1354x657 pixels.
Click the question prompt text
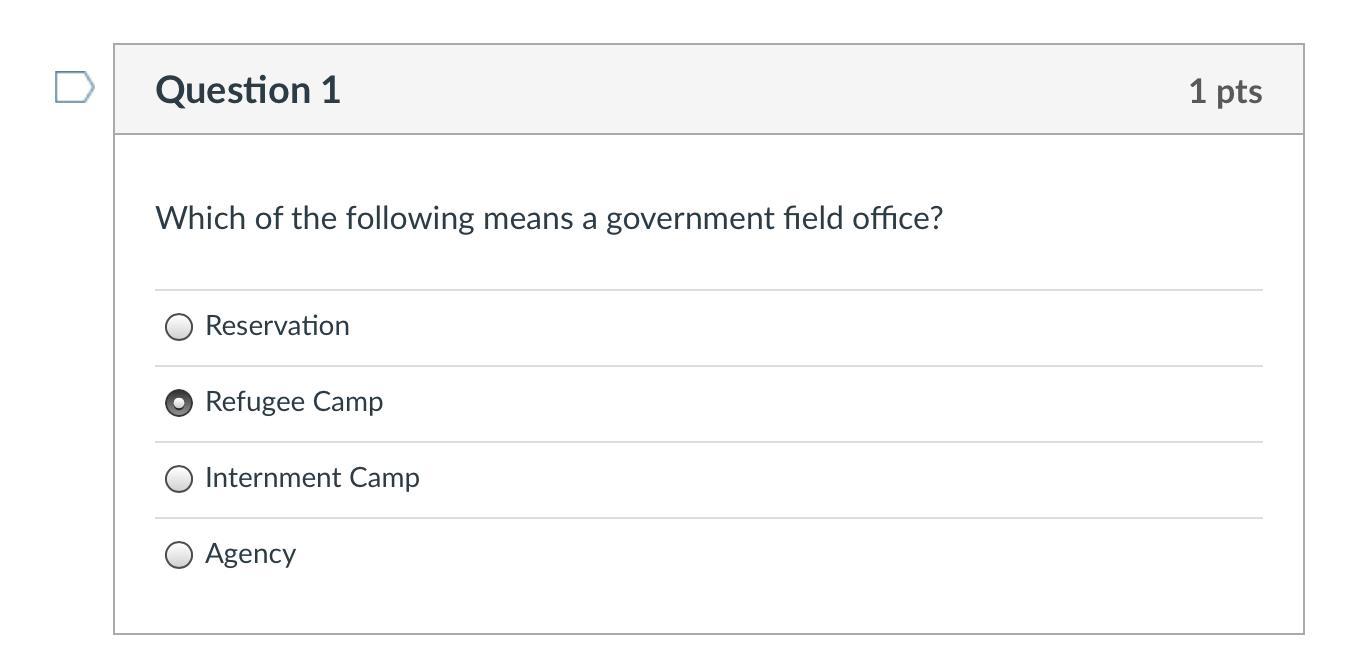click(549, 218)
